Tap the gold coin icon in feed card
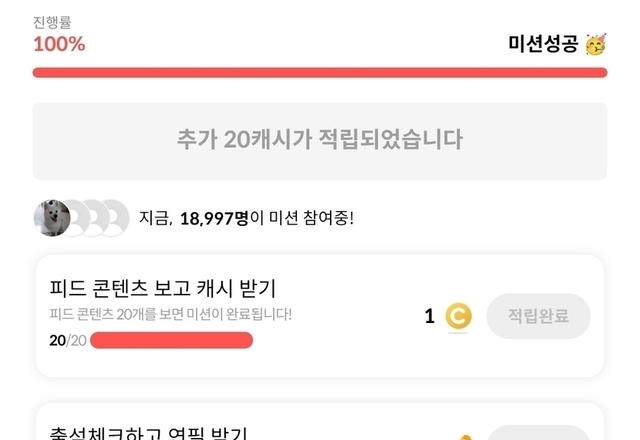 pos(458,317)
